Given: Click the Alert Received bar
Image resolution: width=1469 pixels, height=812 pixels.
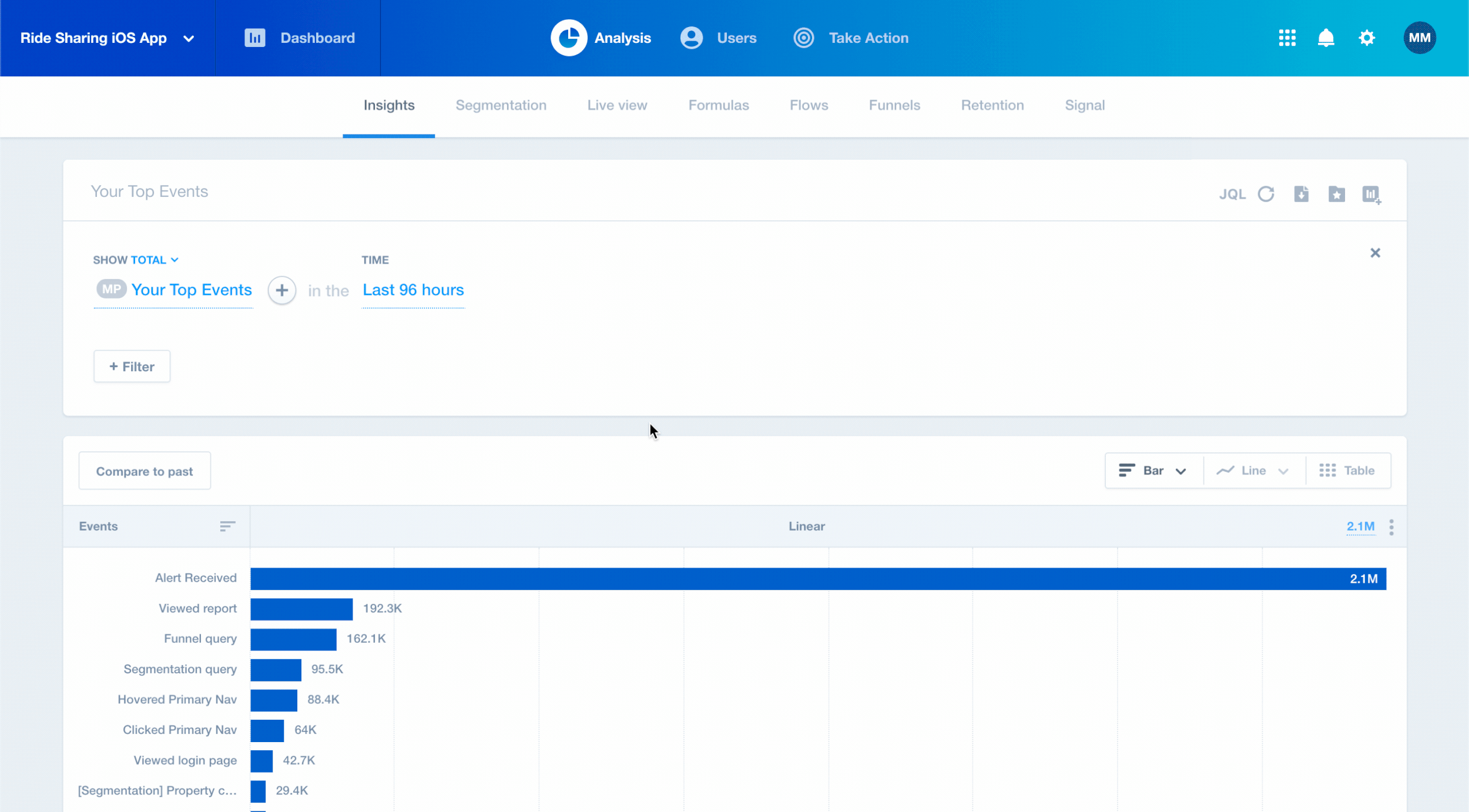Looking at the screenshot, I should tap(818, 578).
